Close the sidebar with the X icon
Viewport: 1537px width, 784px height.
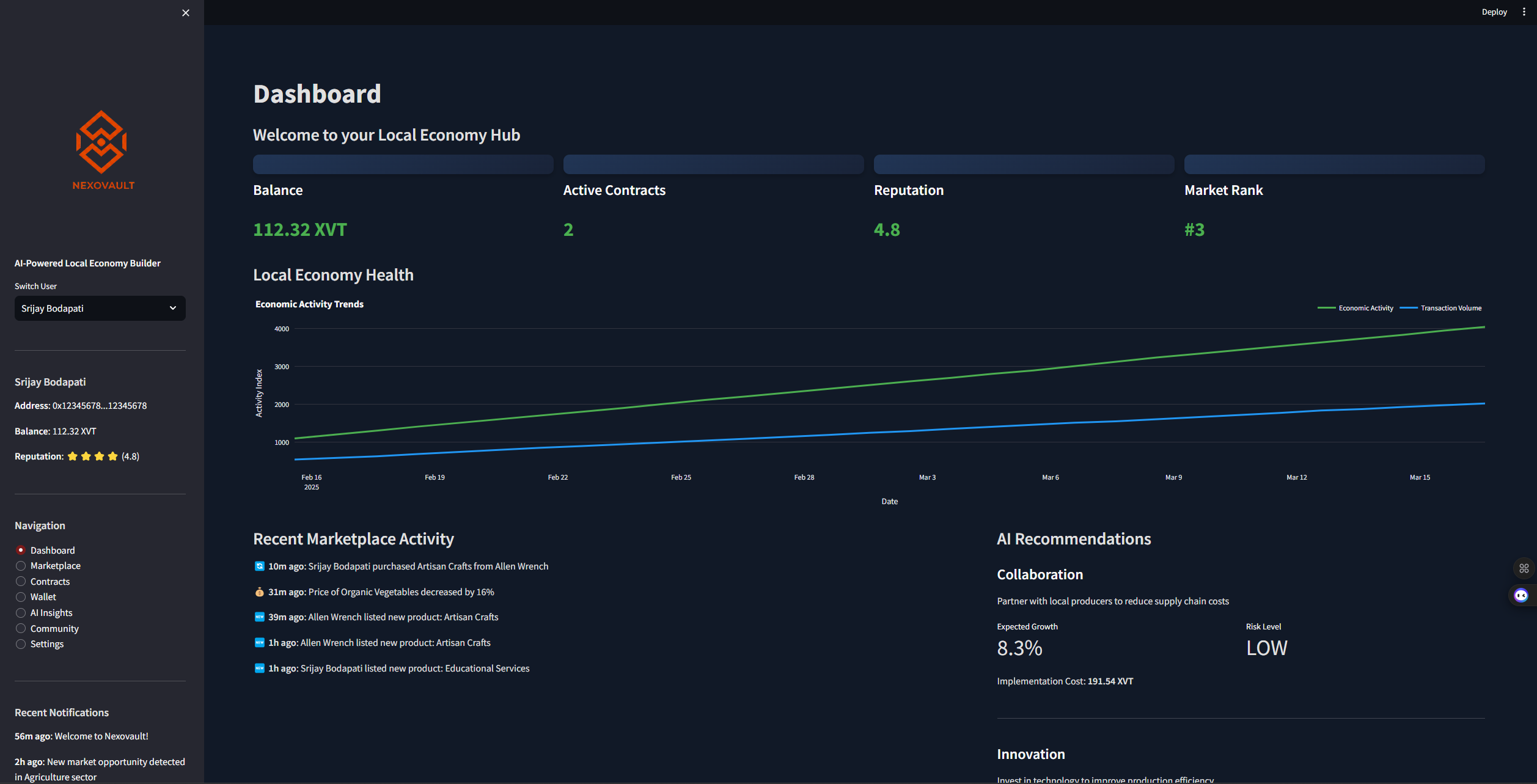(186, 13)
